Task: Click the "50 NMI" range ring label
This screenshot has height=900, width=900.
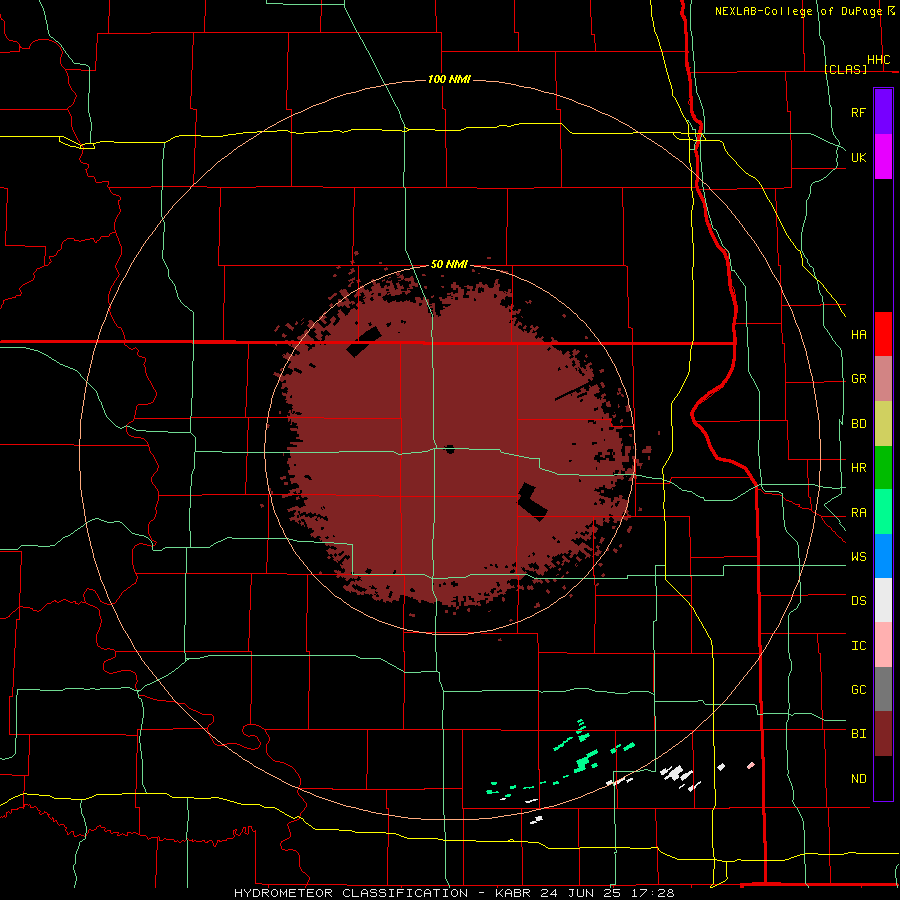Action: (449, 265)
